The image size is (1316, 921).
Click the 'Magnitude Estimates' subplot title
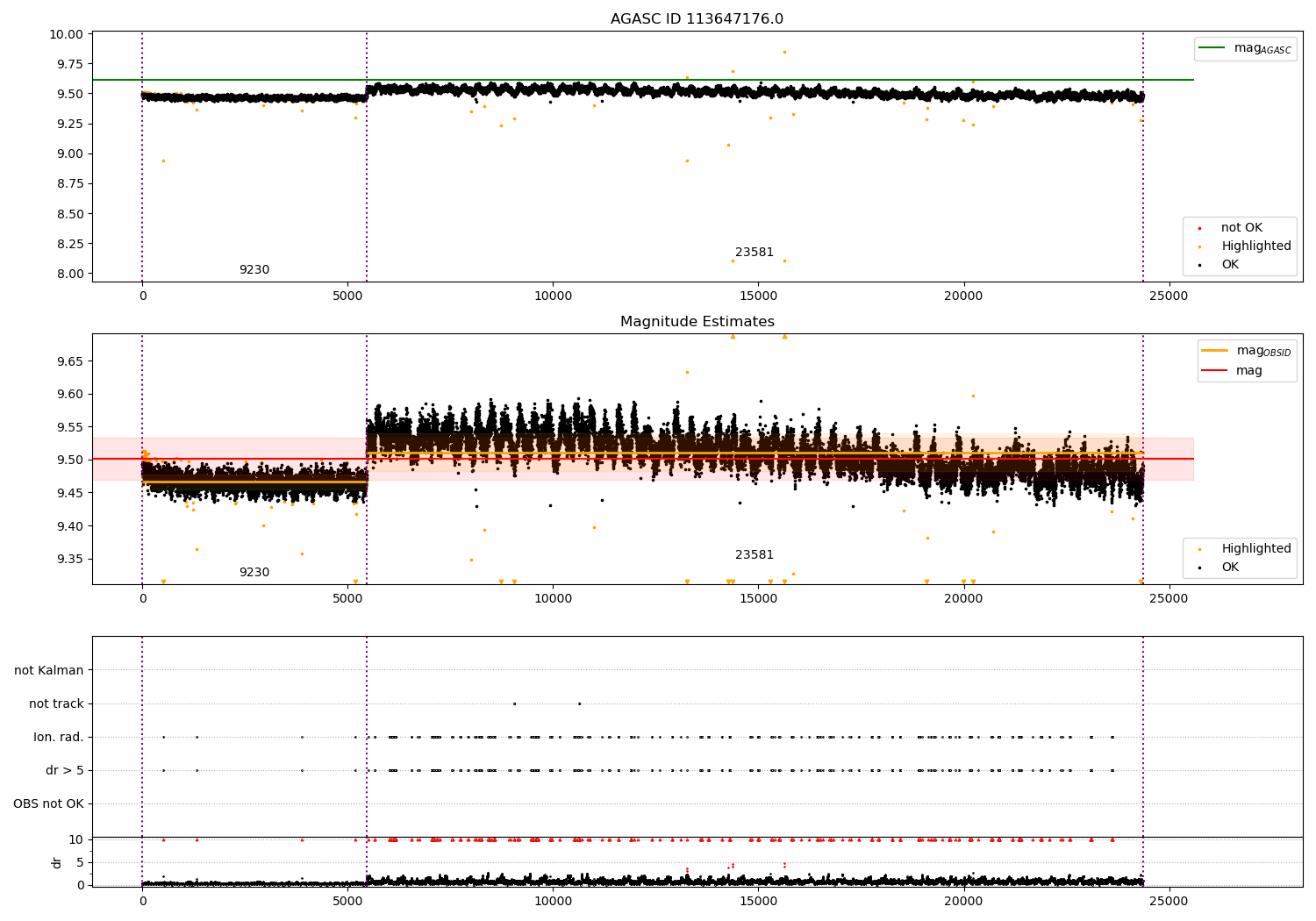(697, 322)
